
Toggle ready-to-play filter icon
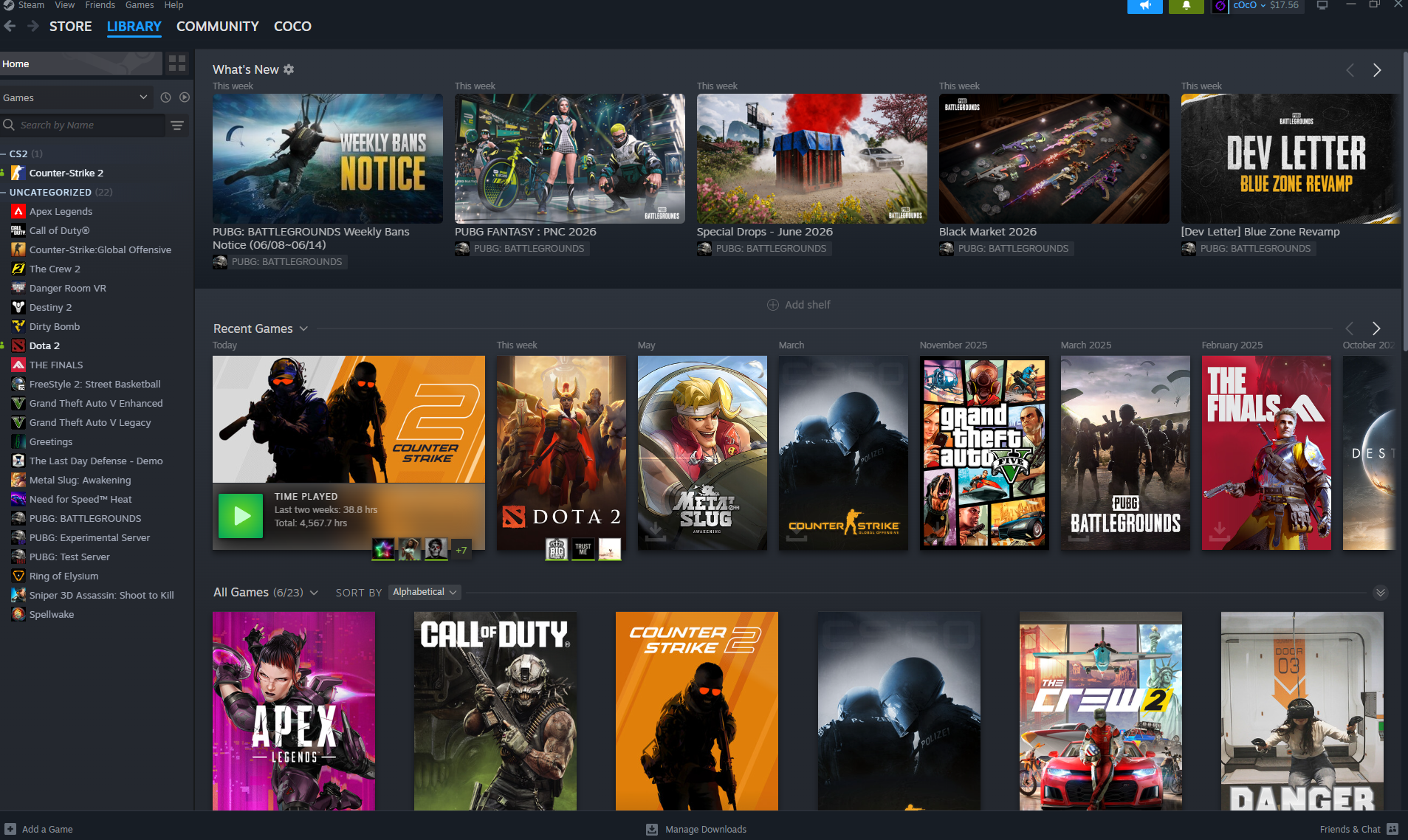click(x=185, y=97)
